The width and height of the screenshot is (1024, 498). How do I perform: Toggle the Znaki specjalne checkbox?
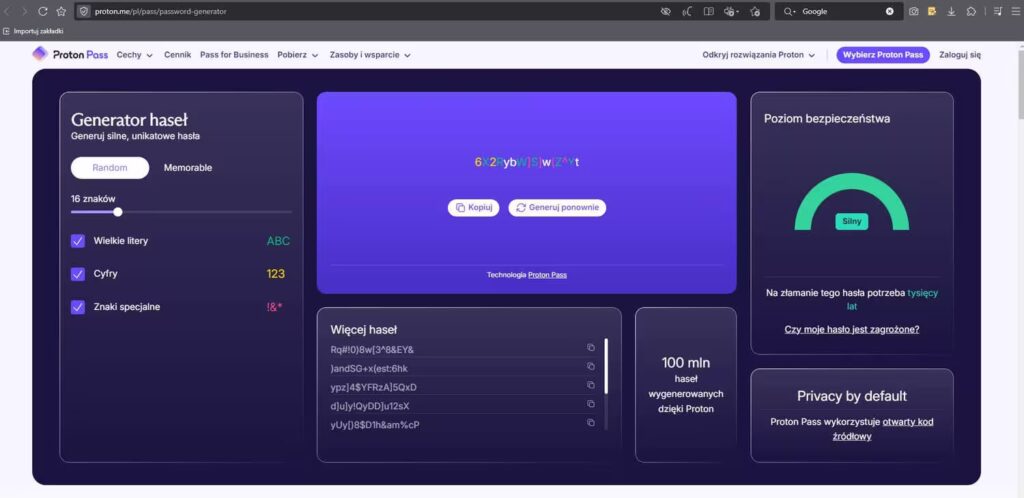coord(78,307)
